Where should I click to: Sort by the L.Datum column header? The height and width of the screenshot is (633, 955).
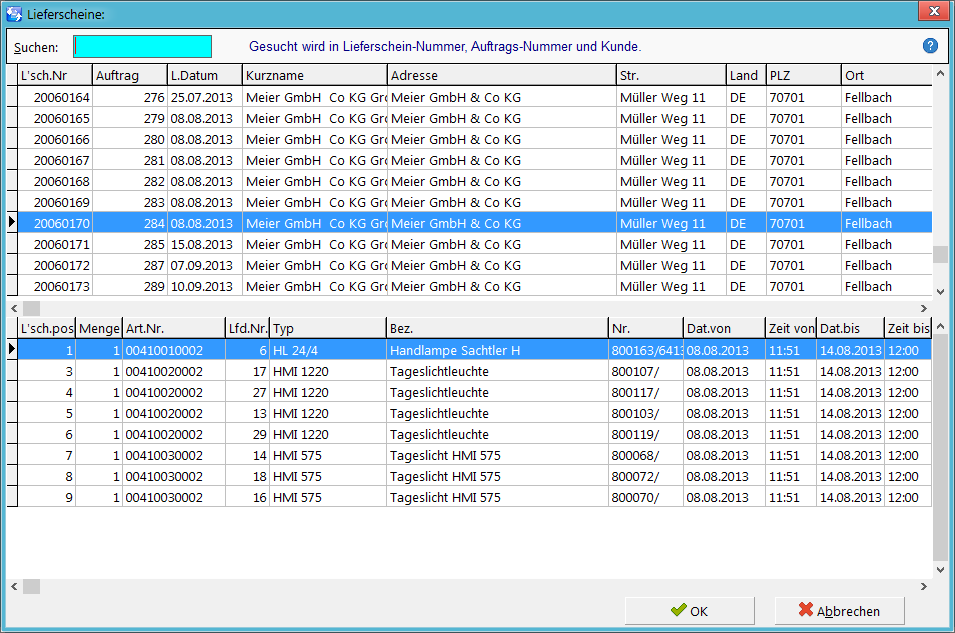click(205, 76)
